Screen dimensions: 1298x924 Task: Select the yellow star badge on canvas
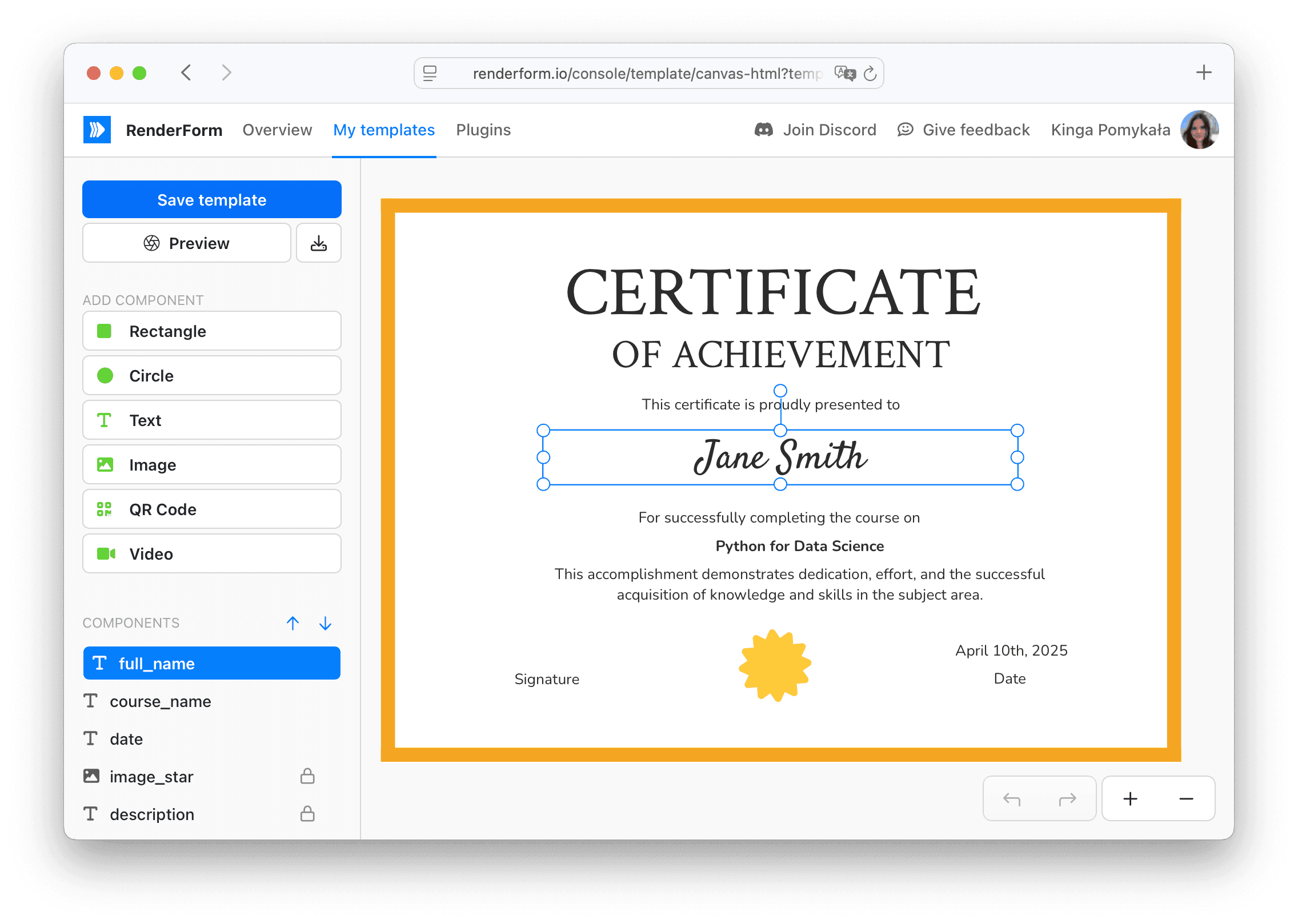(775, 665)
